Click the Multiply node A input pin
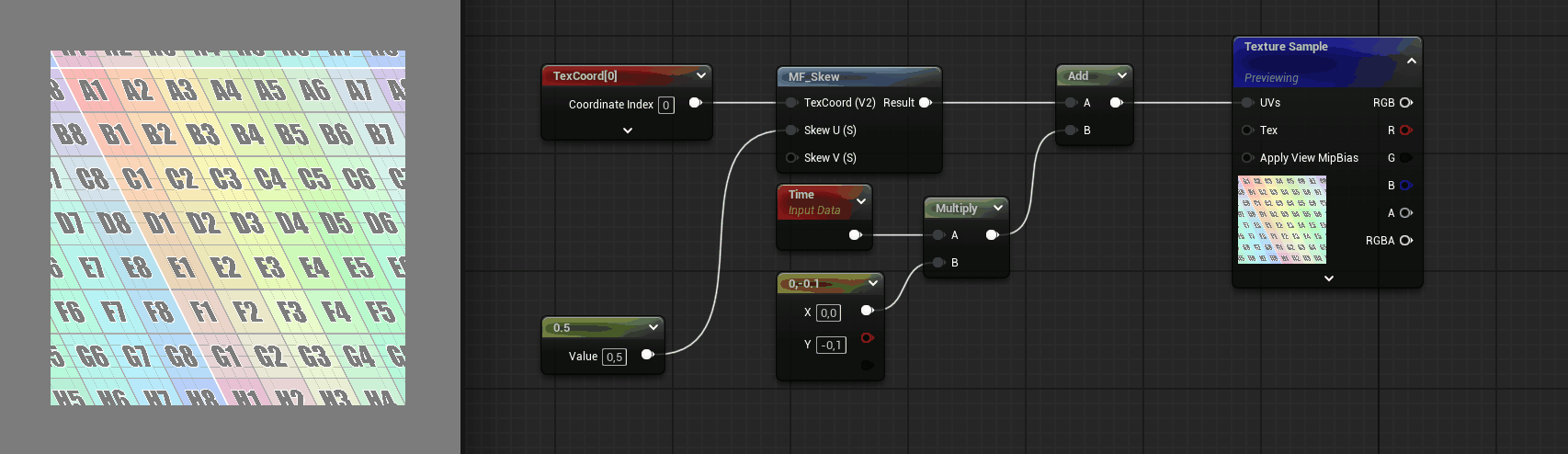This screenshot has width=1568, height=454. tap(938, 235)
